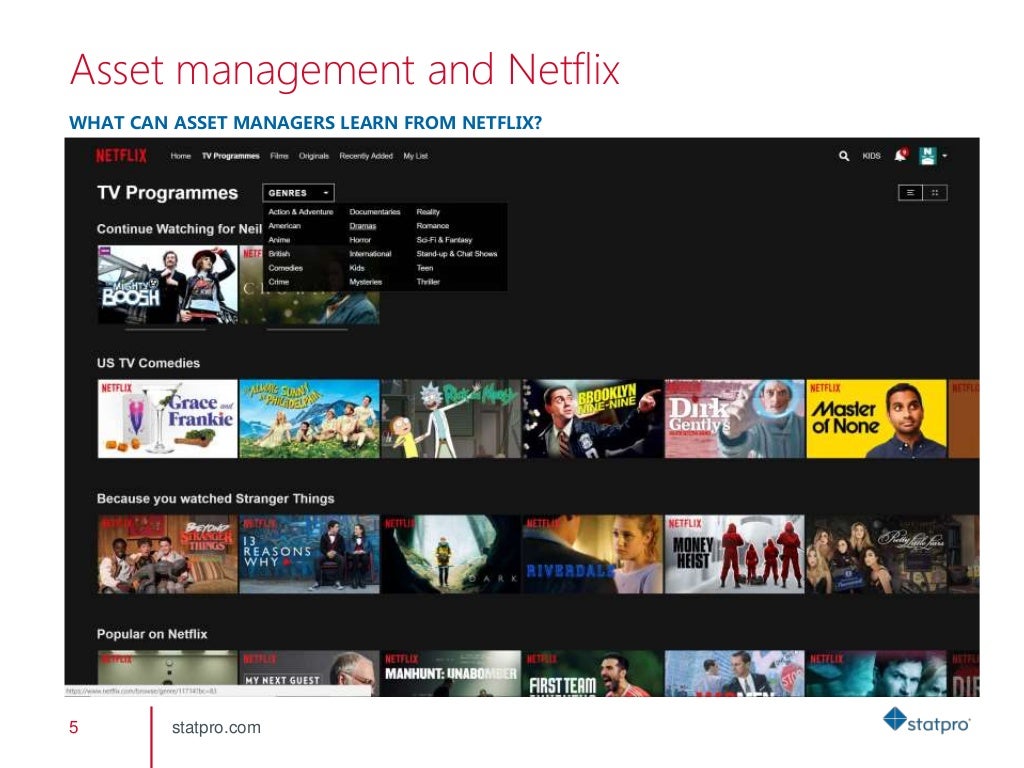Choose Dramas genre
The height and width of the screenshot is (768, 1024).
coord(362,226)
